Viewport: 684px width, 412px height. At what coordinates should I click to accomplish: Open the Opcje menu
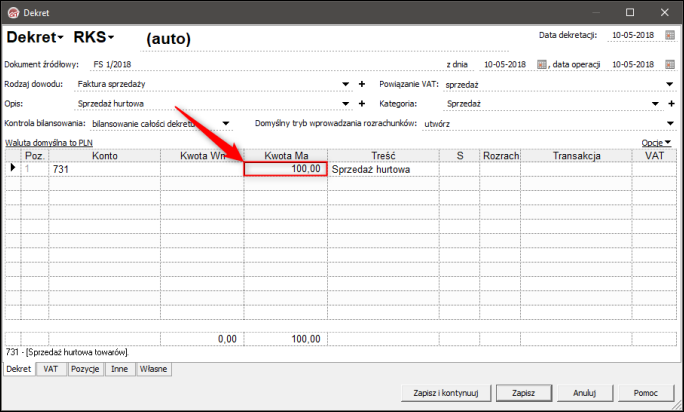[x=656, y=143]
